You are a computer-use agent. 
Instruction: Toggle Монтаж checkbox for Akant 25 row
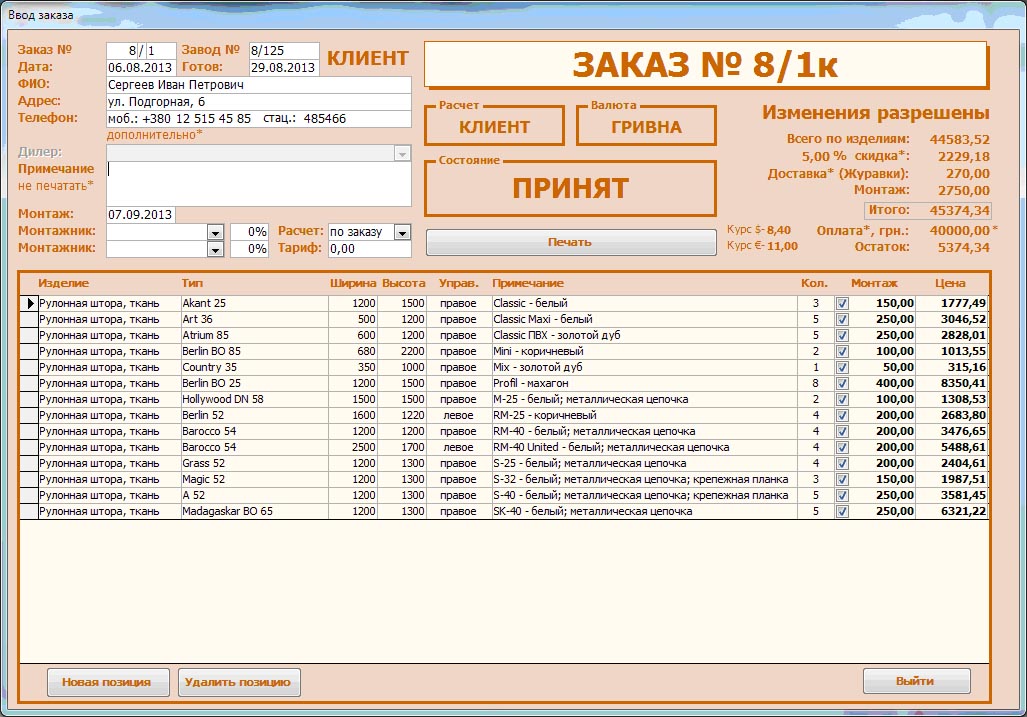tap(842, 303)
